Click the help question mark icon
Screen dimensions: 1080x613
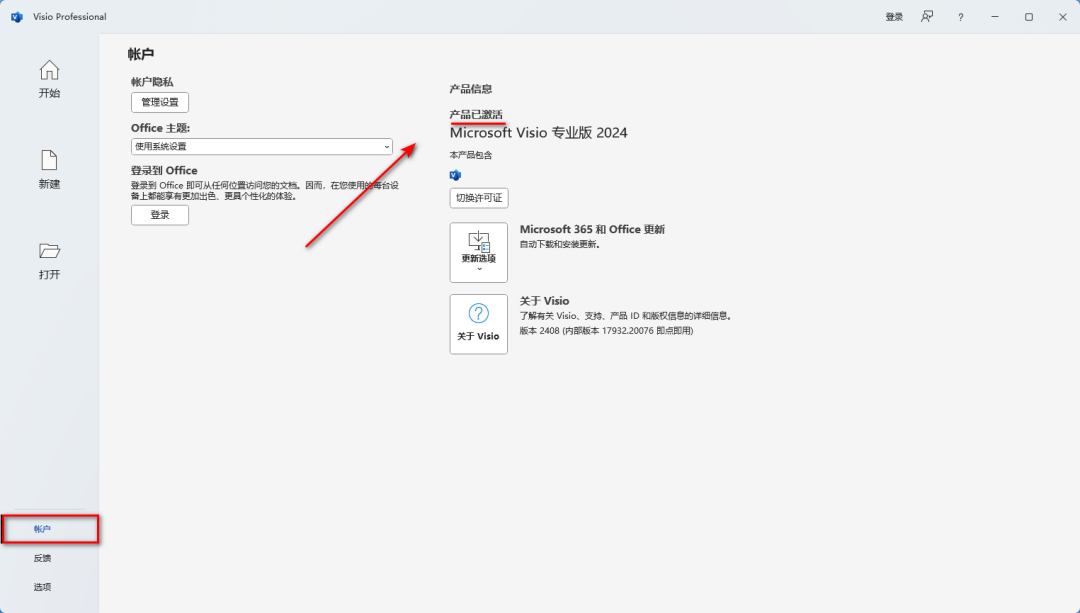[x=960, y=16]
